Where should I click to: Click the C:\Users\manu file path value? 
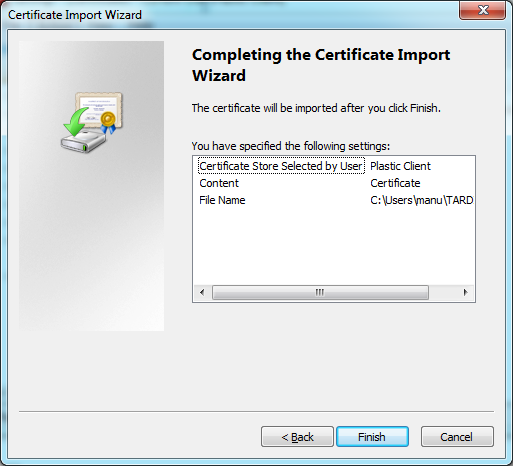click(x=422, y=200)
